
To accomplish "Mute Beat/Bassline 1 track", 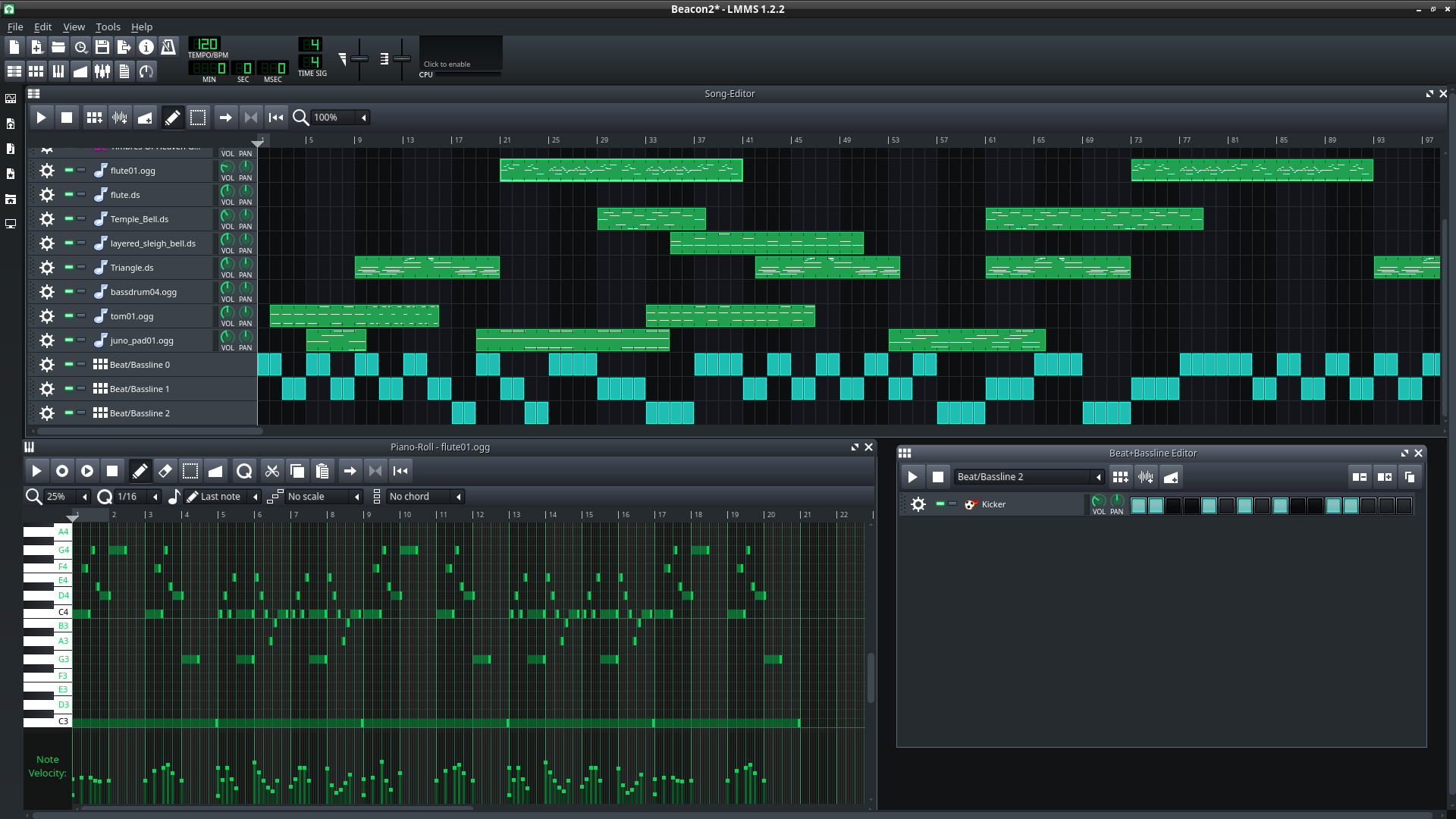I will tap(69, 388).
